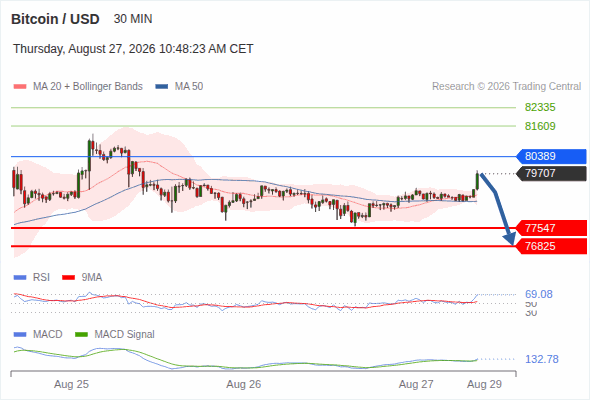
Task: Toggle the MACD Signal legend label
Action: coord(125,335)
